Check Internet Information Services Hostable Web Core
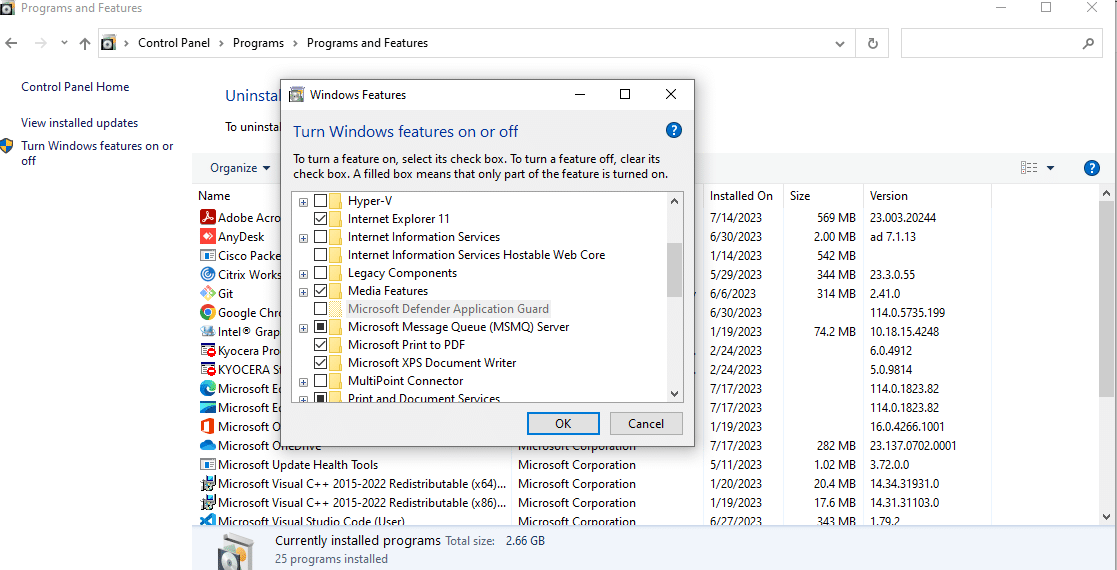Image resolution: width=1117 pixels, height=570 pixels. click(x=321, y=254)
